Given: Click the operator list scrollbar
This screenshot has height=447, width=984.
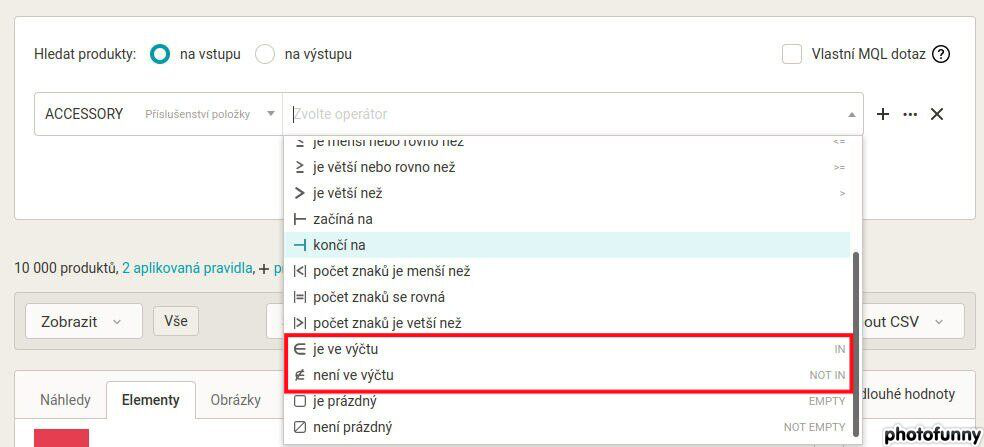Looking at the screenshot, I should point(855,344).
